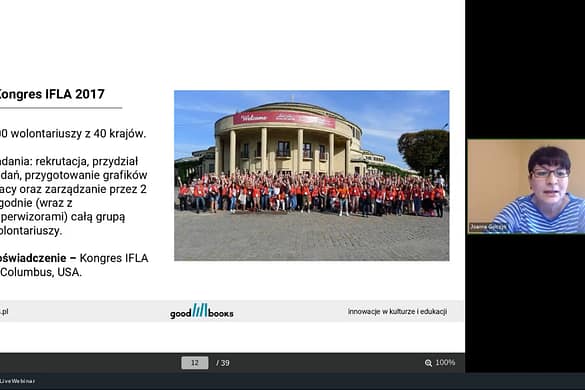Click the Welcome banner in the photo

coord(284,119)
